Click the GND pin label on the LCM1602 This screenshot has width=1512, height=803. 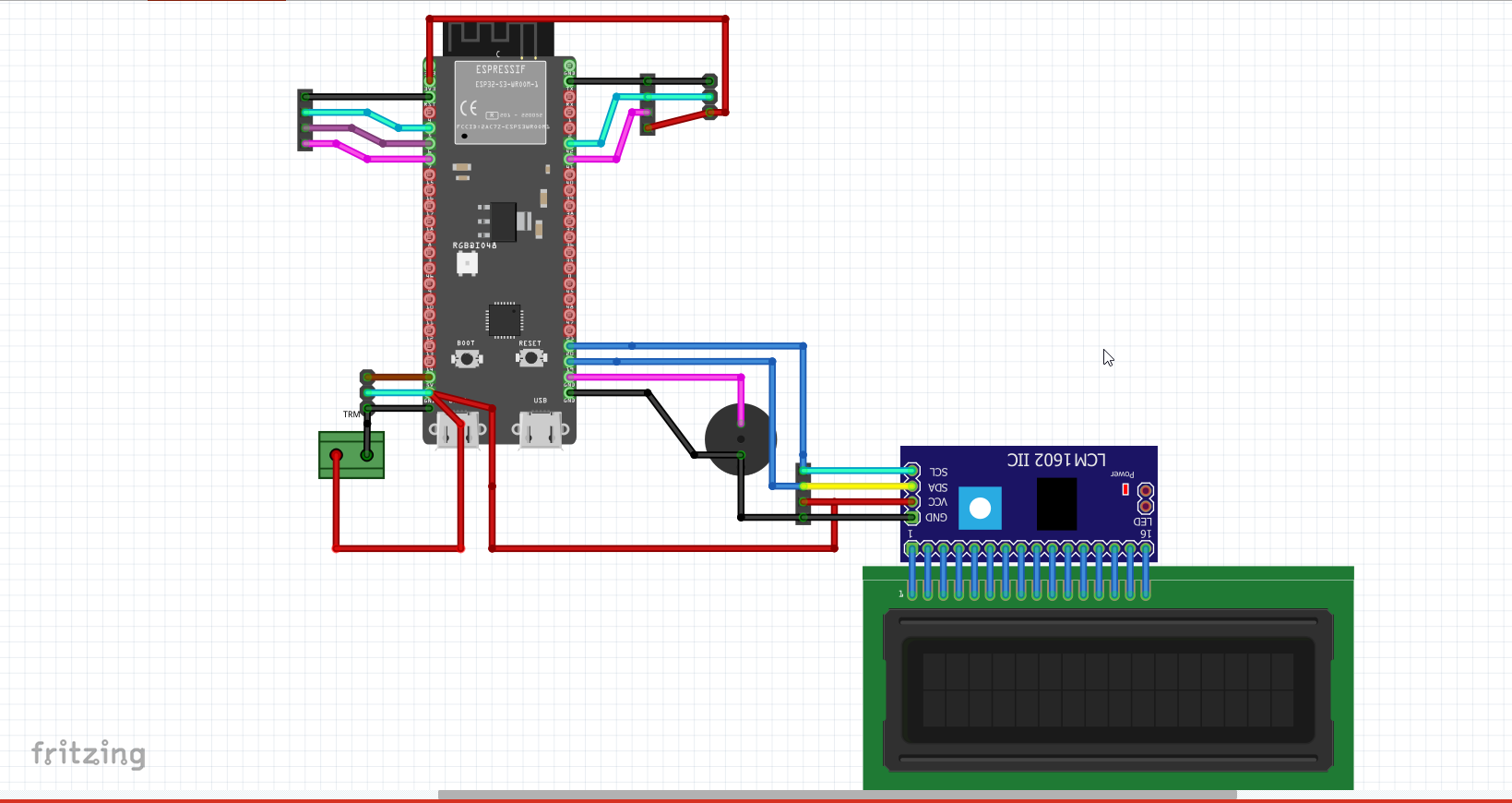pos(936,518)
